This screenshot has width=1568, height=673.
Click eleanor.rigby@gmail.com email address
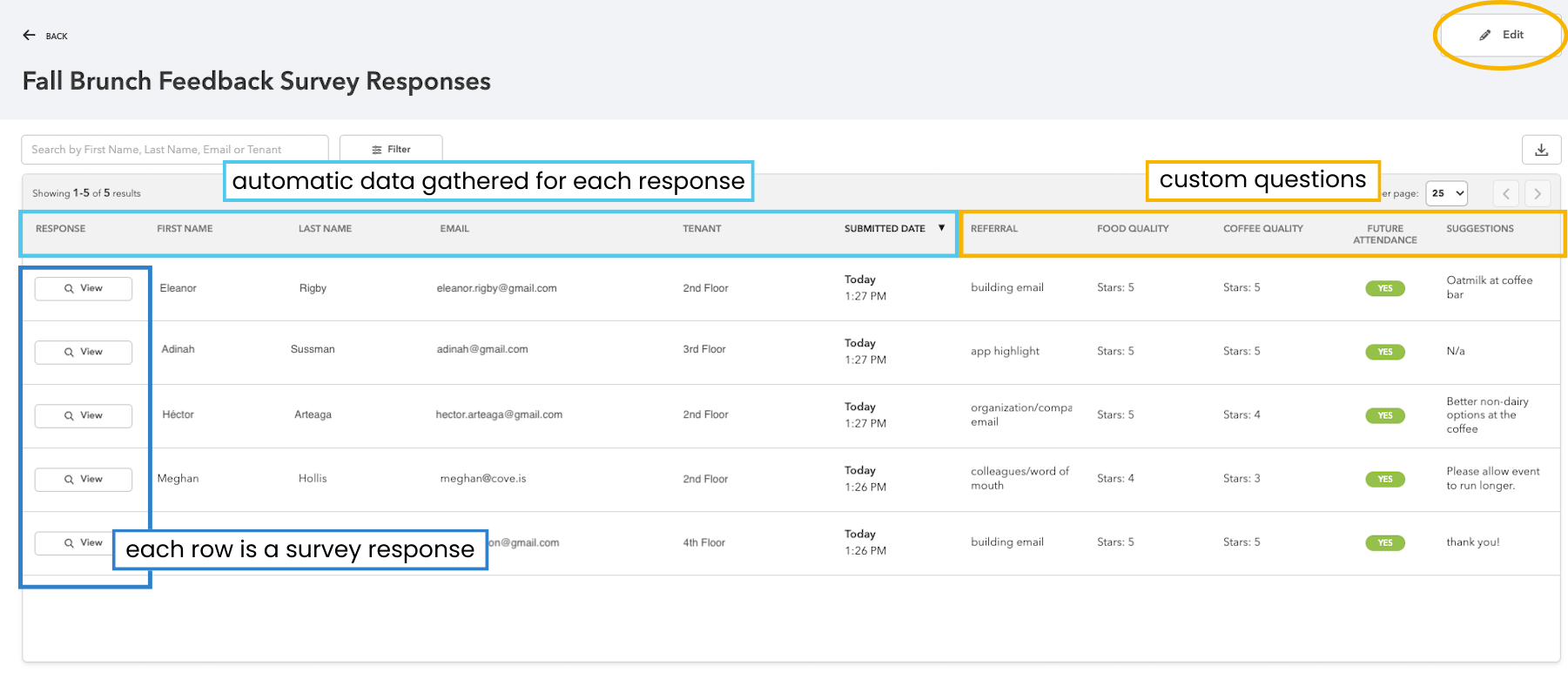click(x=496, y=288)
